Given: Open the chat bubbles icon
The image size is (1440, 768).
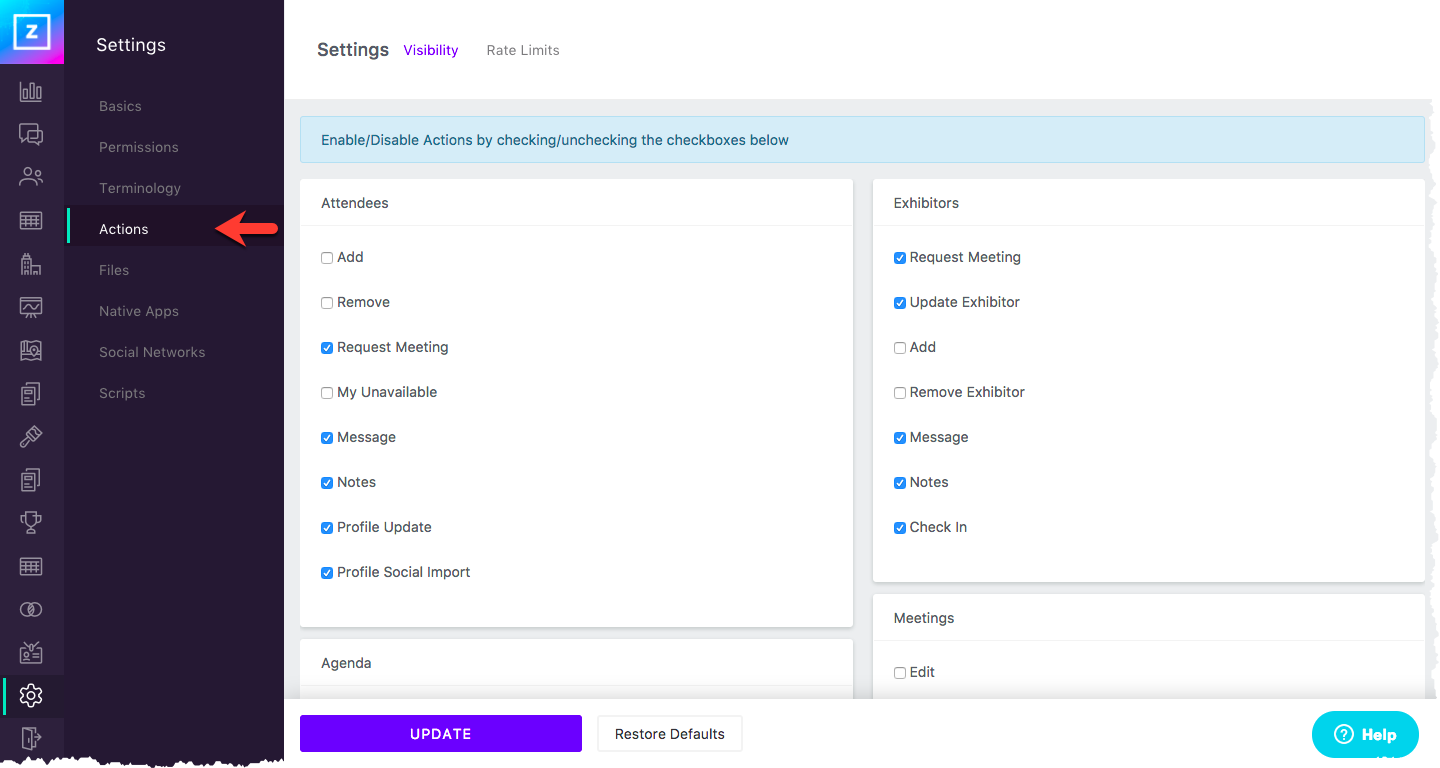Looking at the screenshot, I should pyautogui.click(x=31, y=134).
